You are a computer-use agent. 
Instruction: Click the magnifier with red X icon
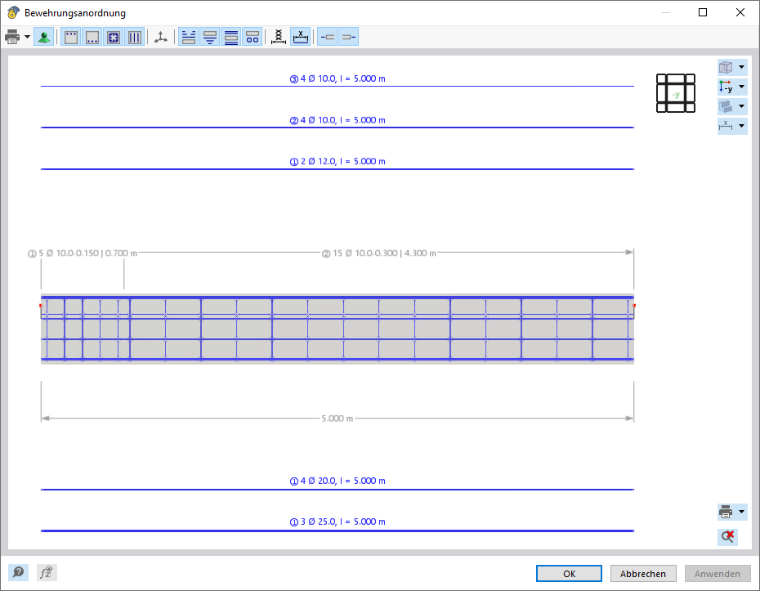tap(728, 536)
